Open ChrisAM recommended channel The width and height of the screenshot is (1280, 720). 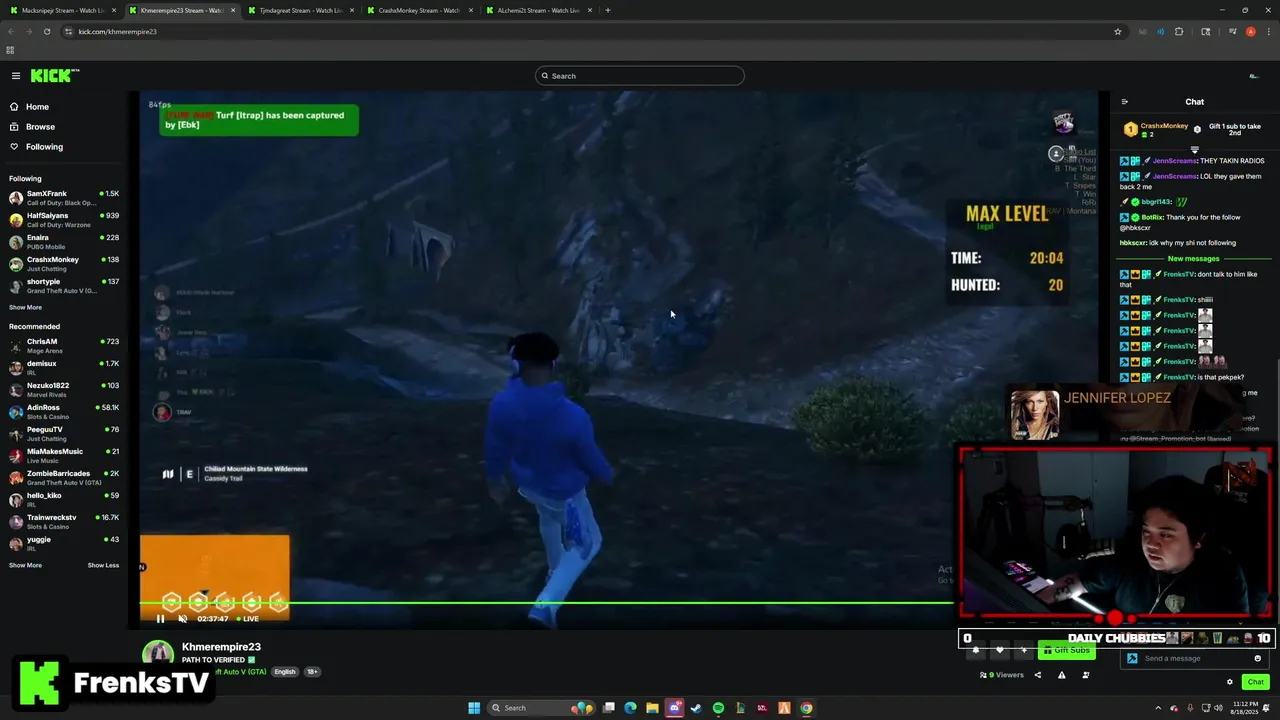(64, 345)
